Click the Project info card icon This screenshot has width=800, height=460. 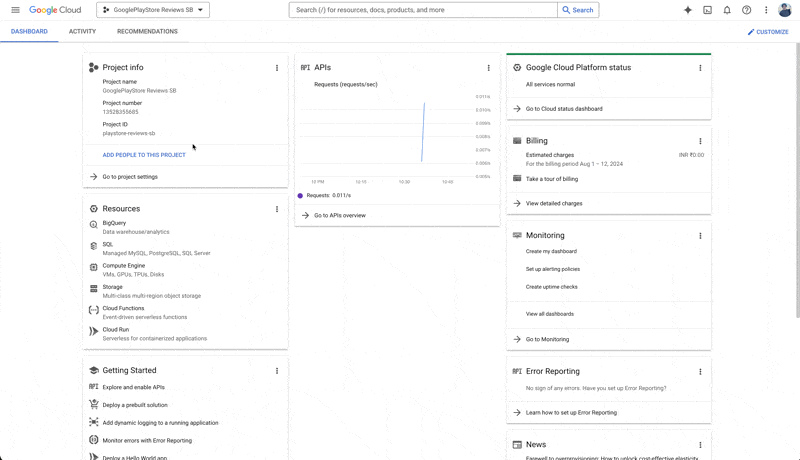pos(93,67)
